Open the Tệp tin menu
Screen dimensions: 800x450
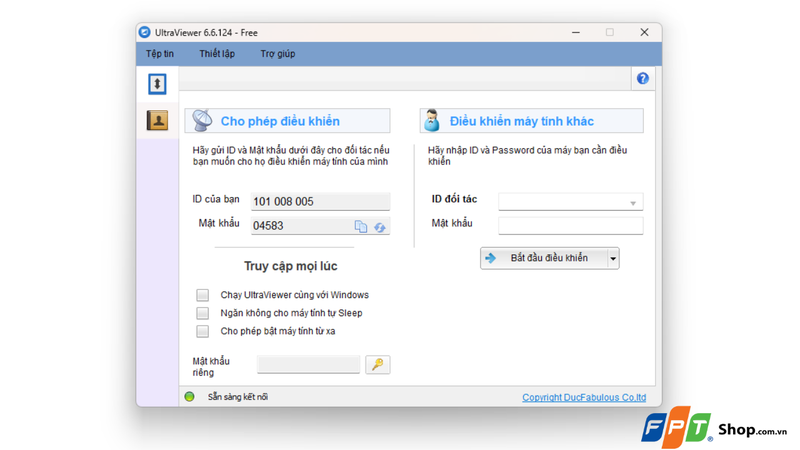pos(160,54)
